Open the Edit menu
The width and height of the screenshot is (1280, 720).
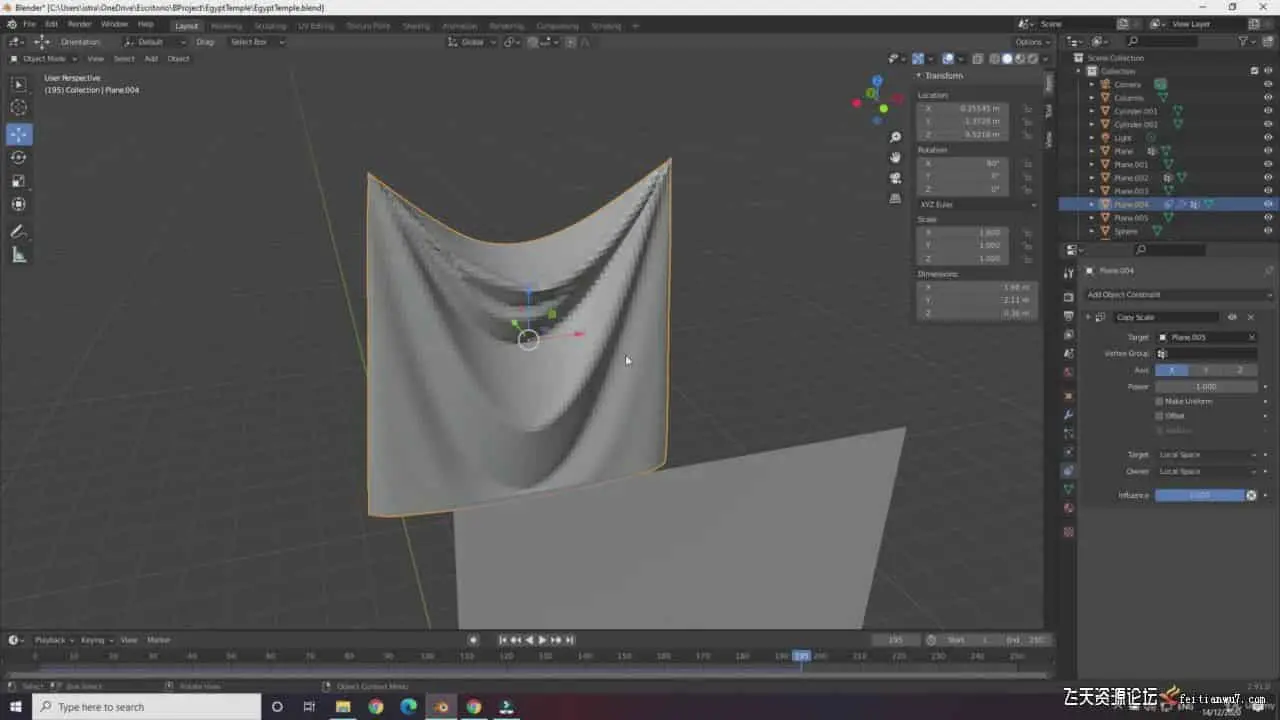(x=51, y=24)
